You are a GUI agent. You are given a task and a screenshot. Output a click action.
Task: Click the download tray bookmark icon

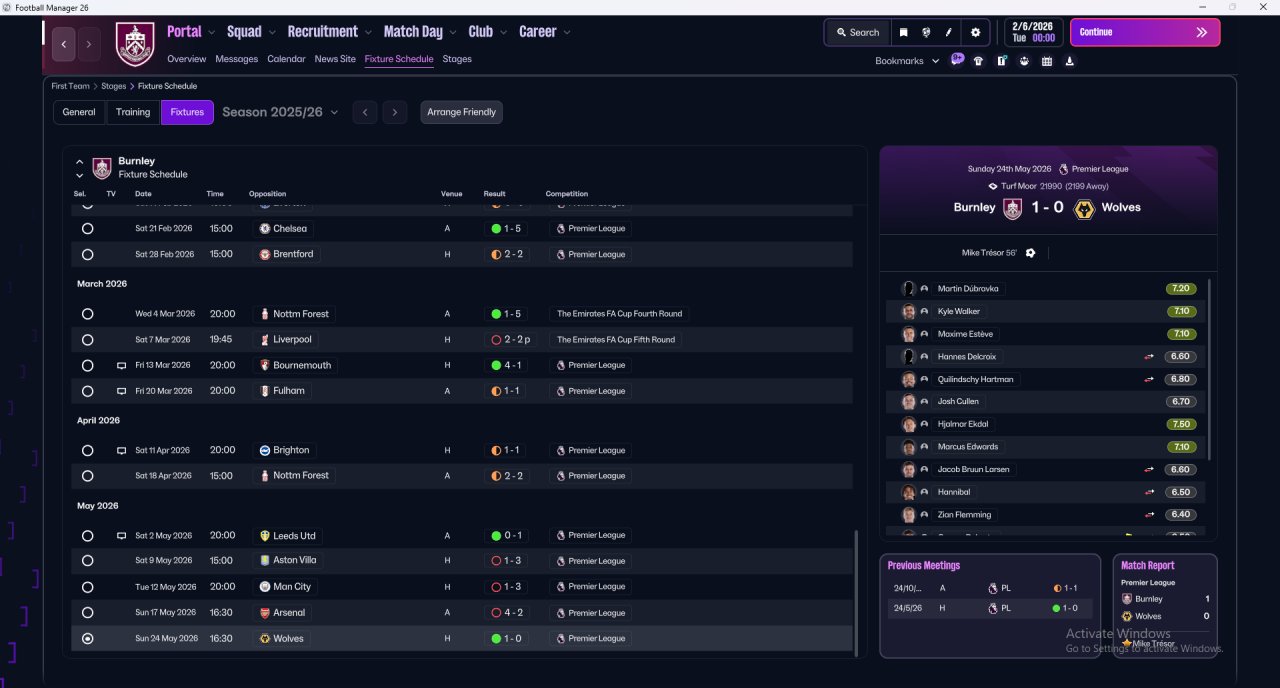pos(1070,61)
